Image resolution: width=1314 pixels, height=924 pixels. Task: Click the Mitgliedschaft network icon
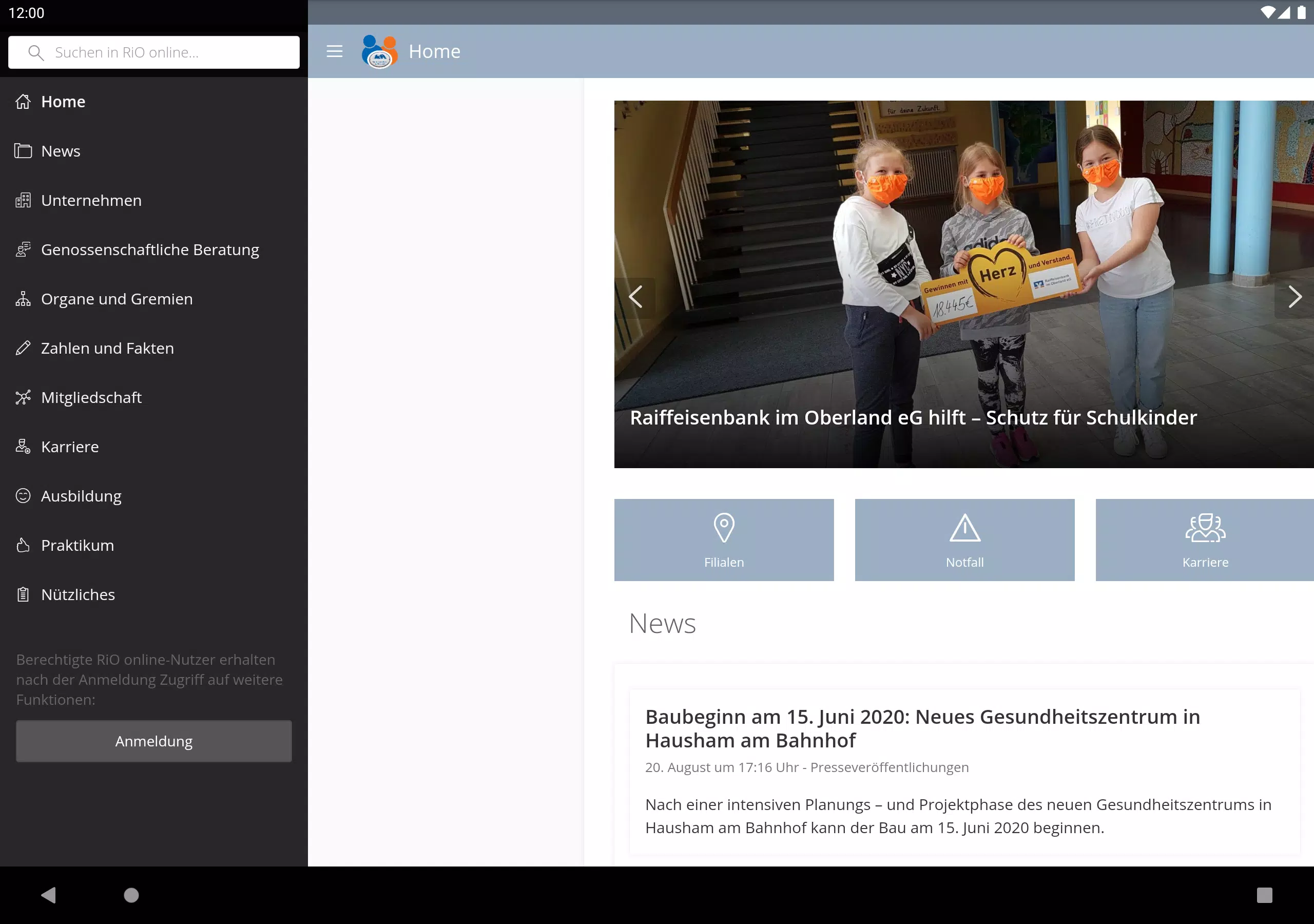pos(23,397)
